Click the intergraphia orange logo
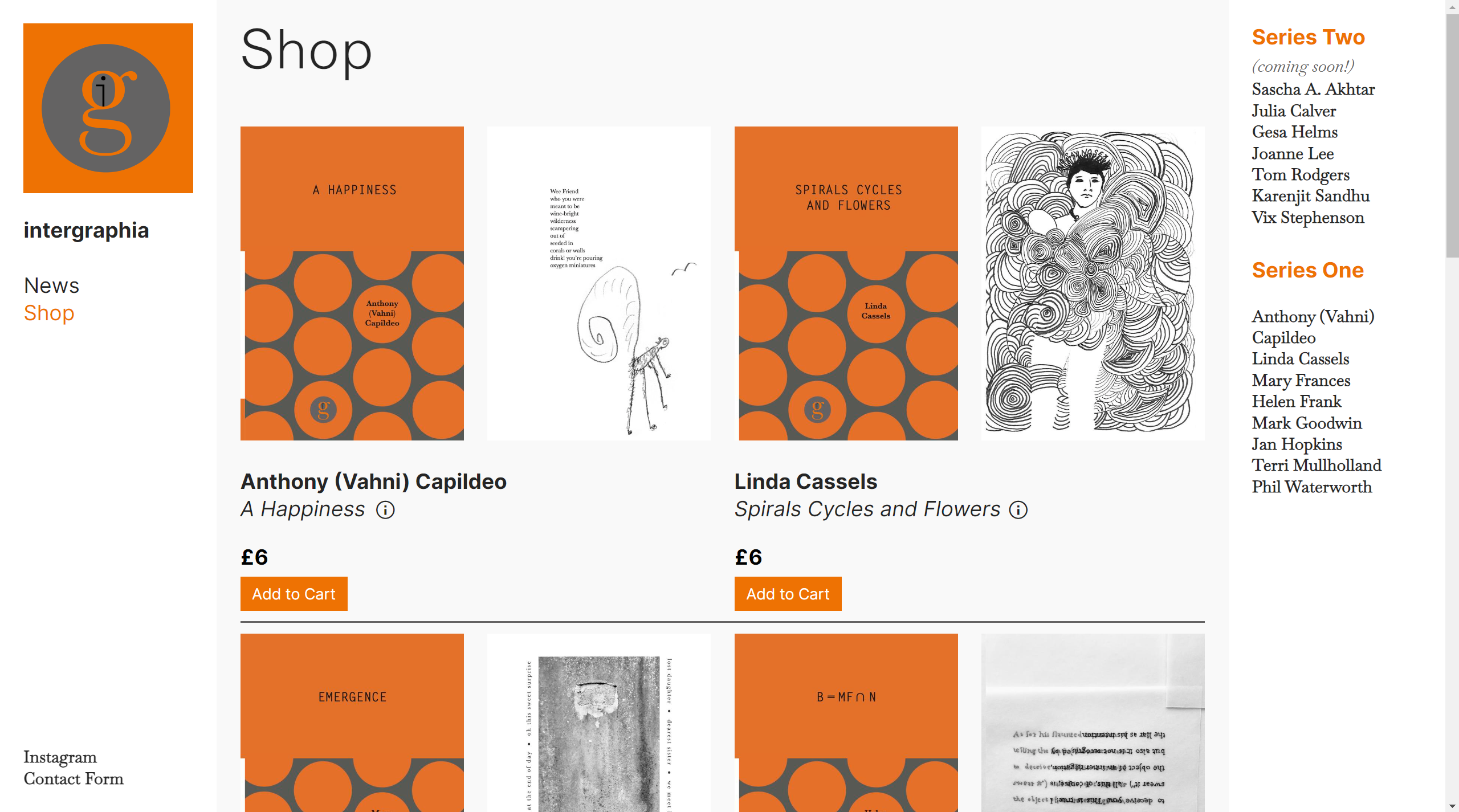This screenshot has height=812, width=1459. coord(108,108)
